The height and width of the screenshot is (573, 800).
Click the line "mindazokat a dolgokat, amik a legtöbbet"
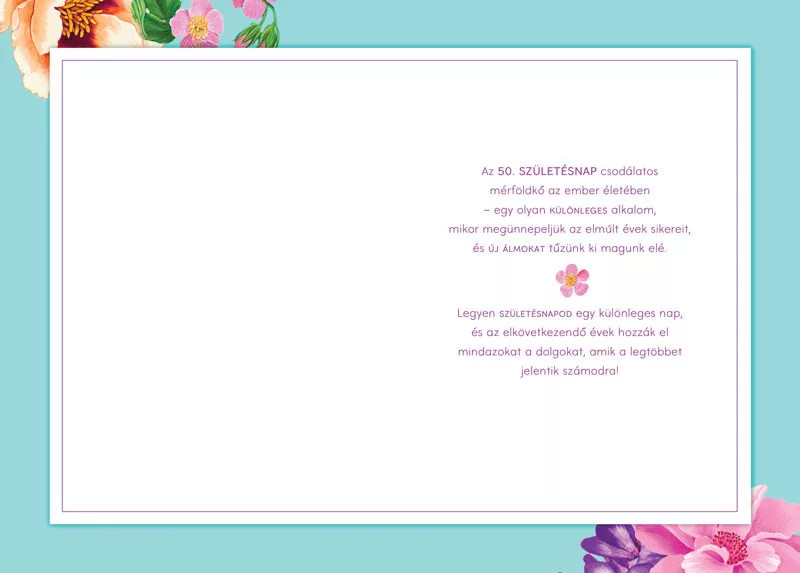(569, 352)
